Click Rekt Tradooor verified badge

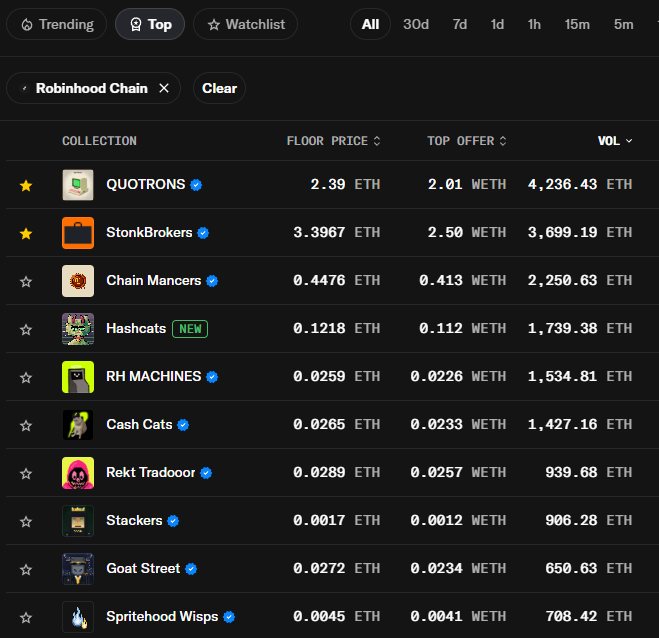[x=206, y=473]
